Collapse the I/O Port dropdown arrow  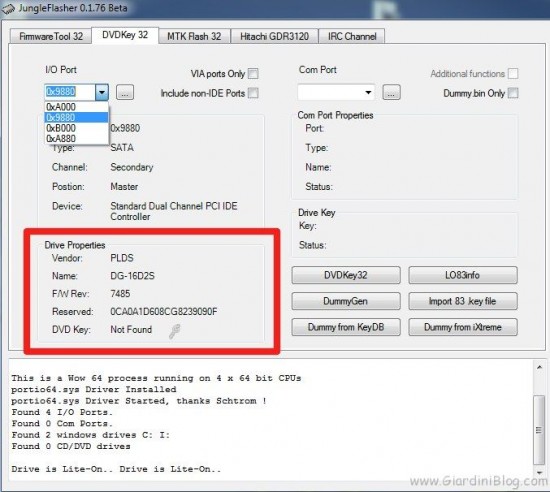[x=102, y=92]
